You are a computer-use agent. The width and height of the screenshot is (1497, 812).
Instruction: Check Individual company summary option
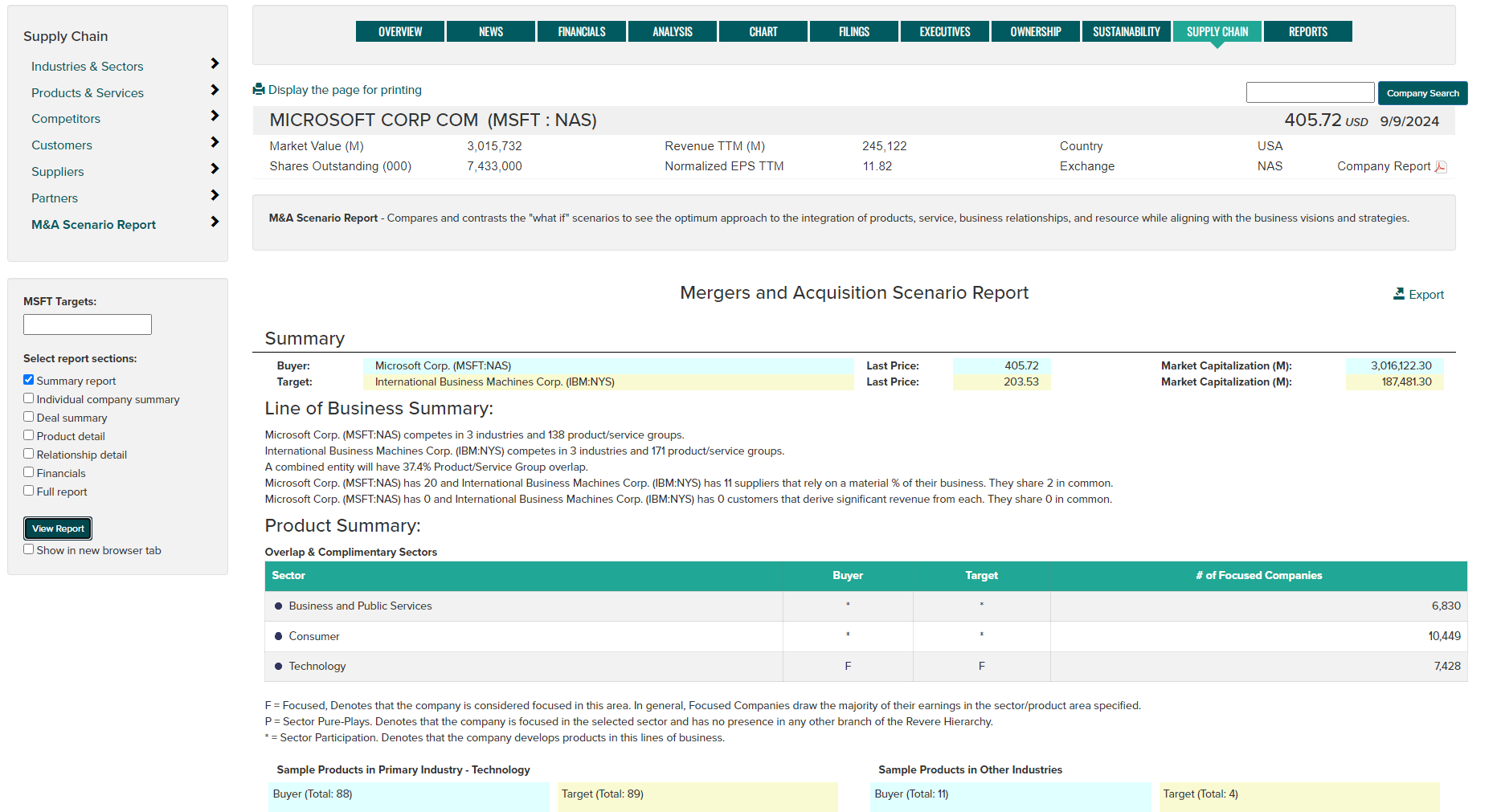29,398
